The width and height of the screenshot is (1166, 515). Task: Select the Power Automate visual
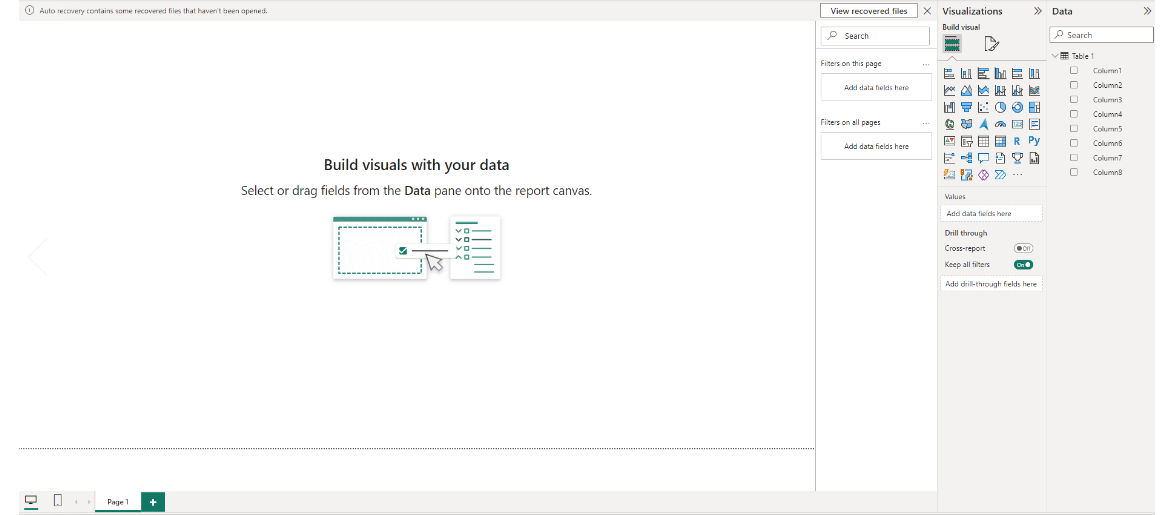1000,175
